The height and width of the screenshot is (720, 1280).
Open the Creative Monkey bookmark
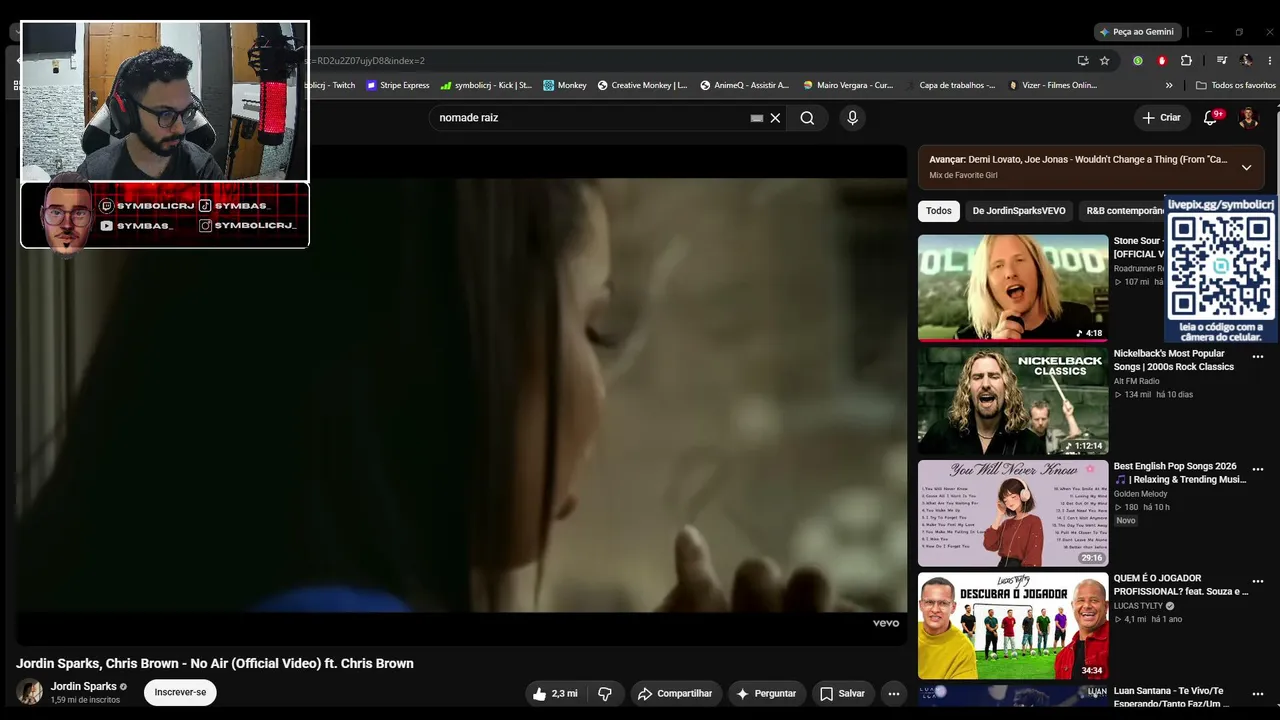pyautogui.click(x=643, y=86)
